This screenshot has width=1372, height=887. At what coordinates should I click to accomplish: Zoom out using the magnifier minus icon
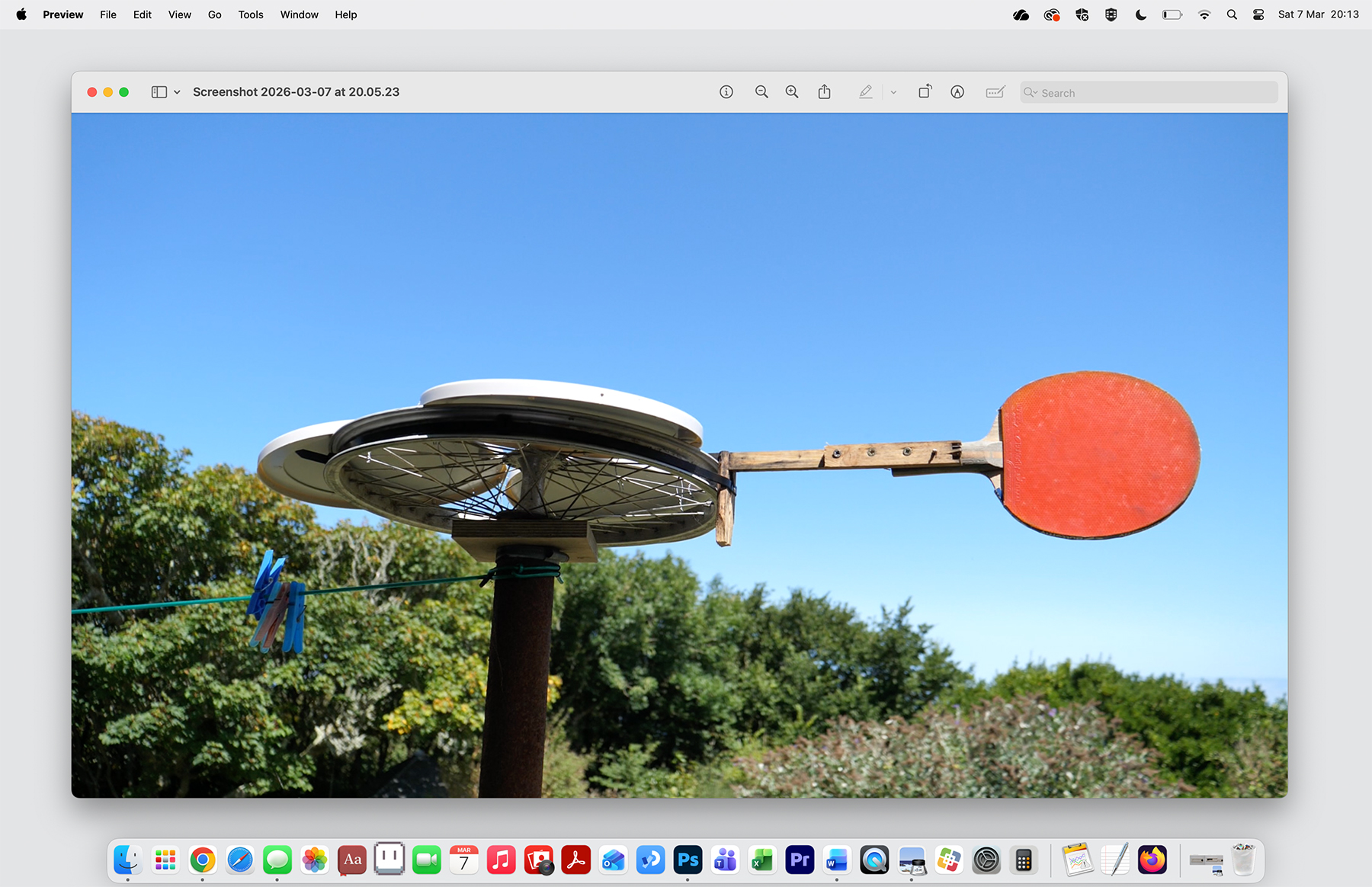[x=761, y=91]
